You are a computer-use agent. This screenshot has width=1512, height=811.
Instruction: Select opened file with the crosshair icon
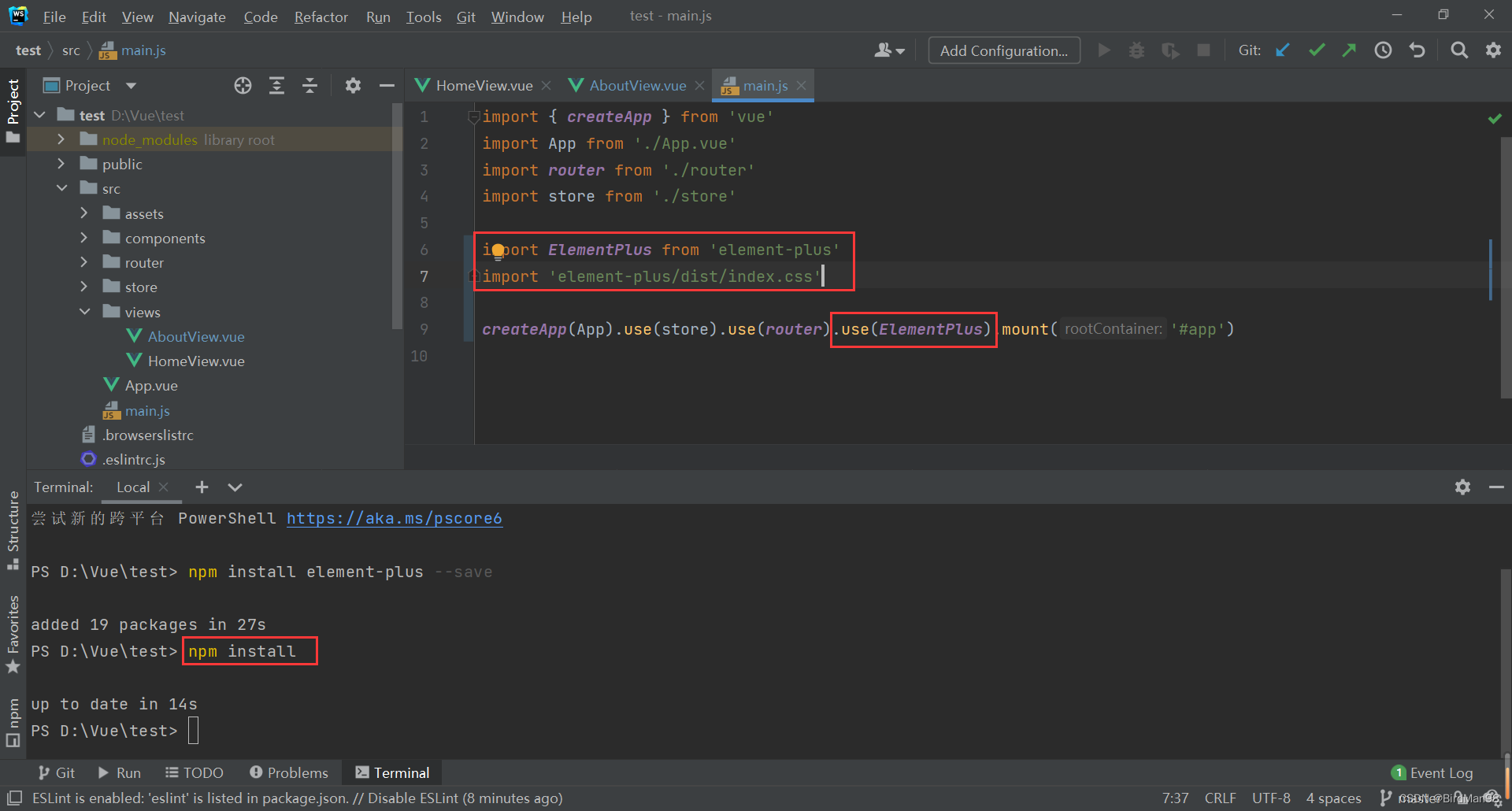click(243, 85)
